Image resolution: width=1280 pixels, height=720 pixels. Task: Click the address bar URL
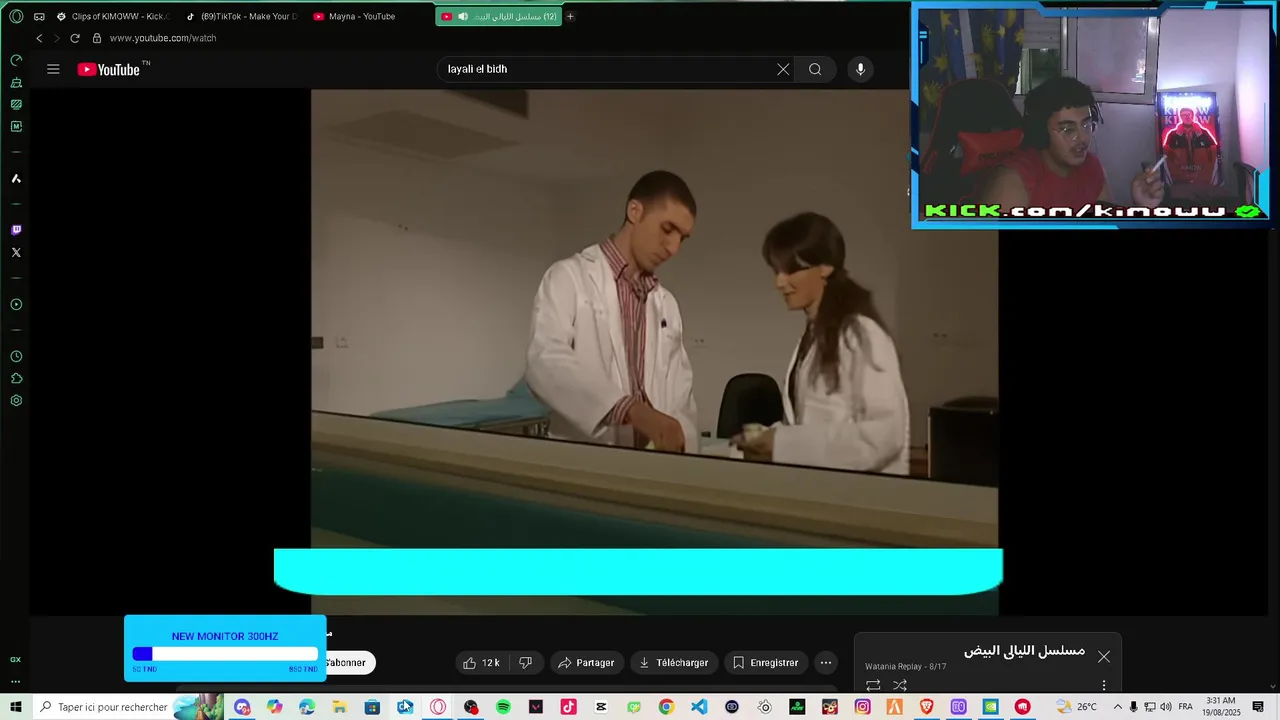pos(163,38)
